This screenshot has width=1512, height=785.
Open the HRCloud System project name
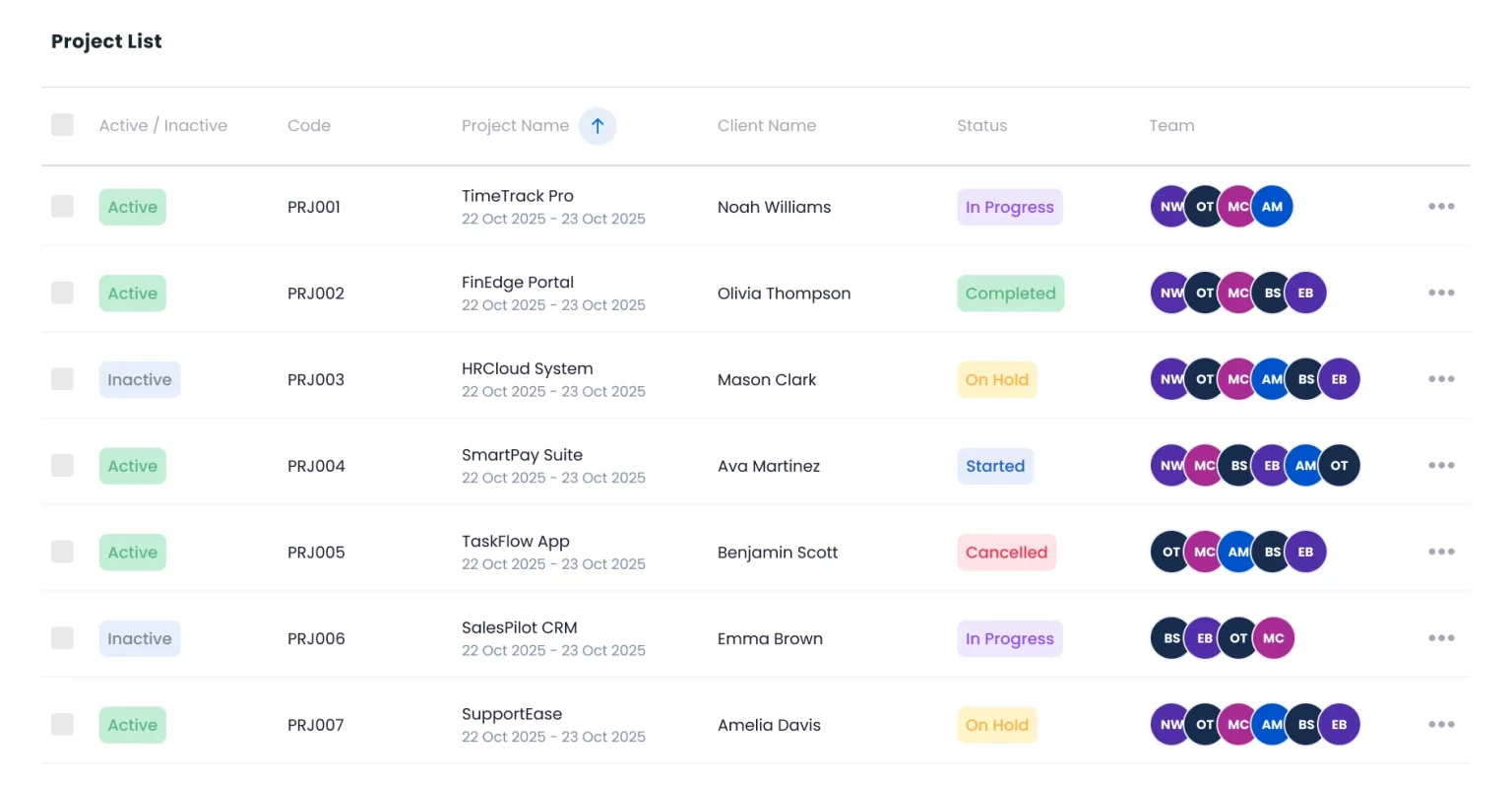528,368
